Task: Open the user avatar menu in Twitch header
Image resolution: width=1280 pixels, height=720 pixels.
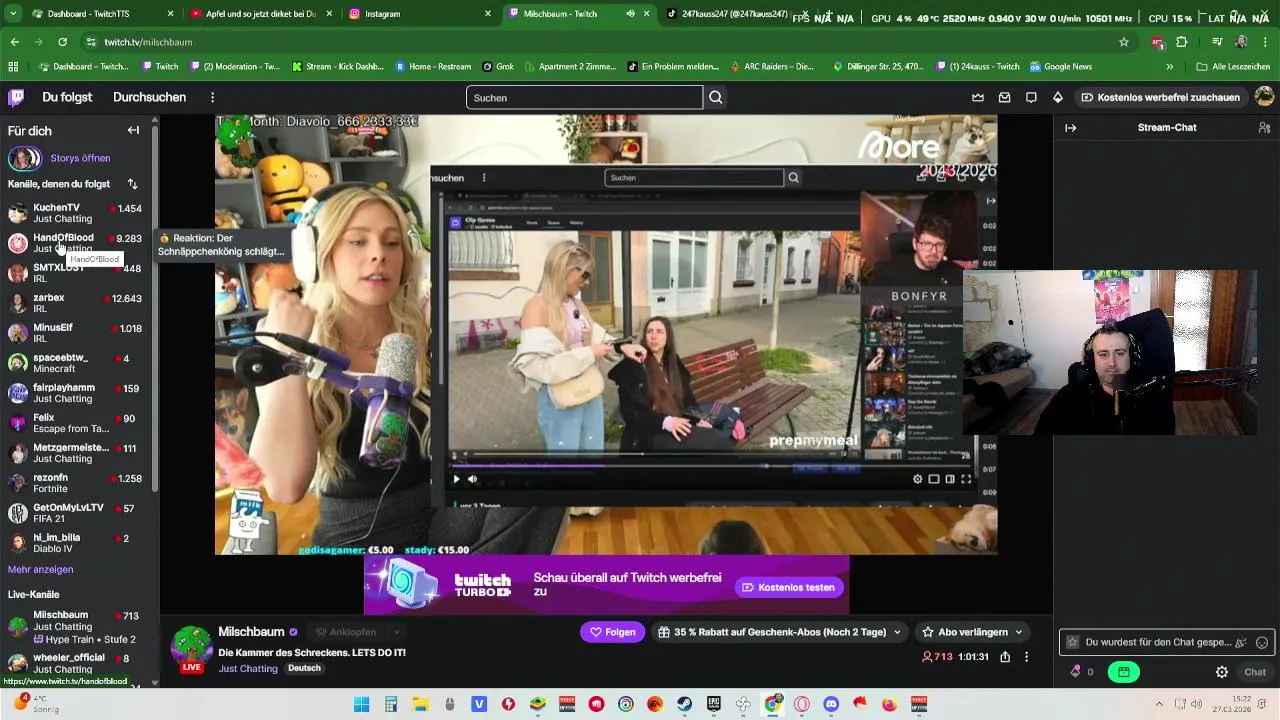Action: coord(1264,97)
